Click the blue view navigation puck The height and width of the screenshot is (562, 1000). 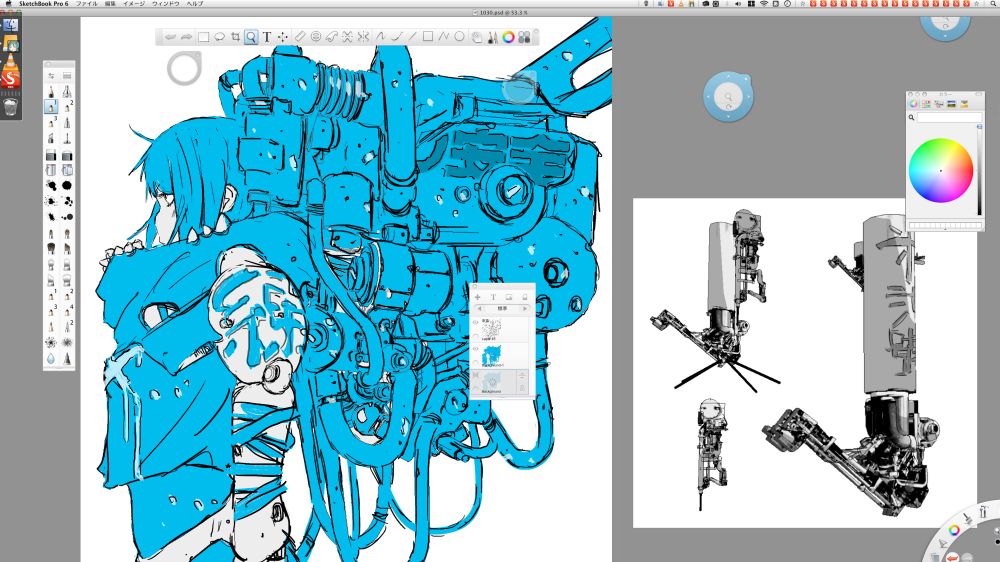point(728,96)
